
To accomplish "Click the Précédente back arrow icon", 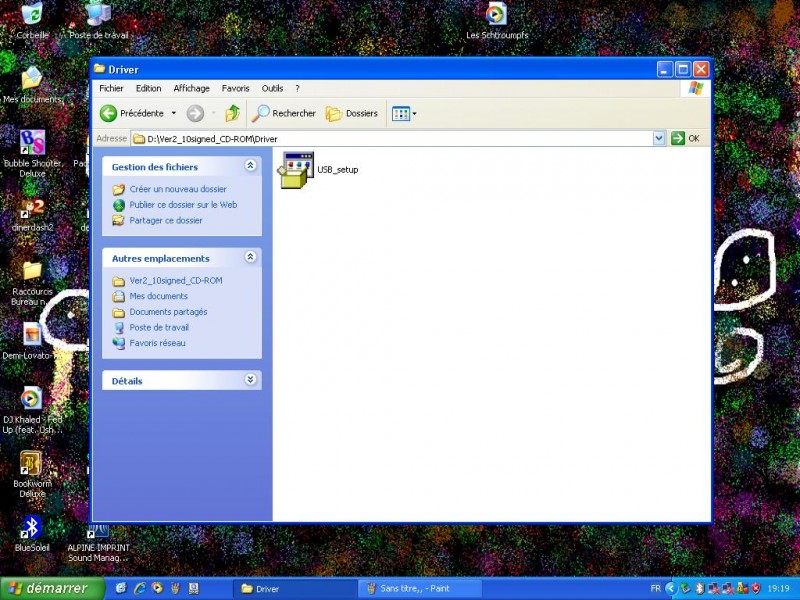I will pyautogui.click(x=109, y=113).
